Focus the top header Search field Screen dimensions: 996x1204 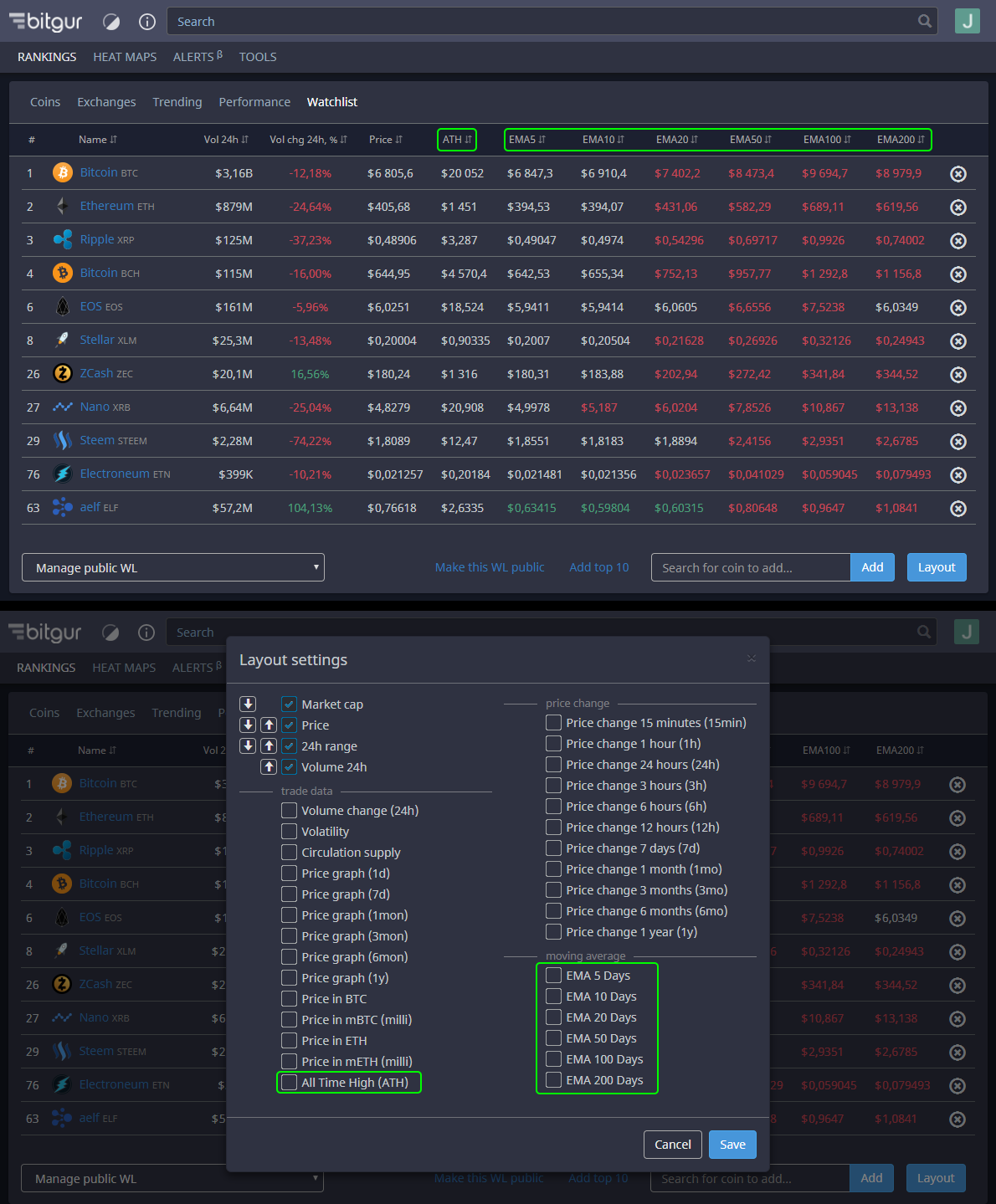click(552, 21)
